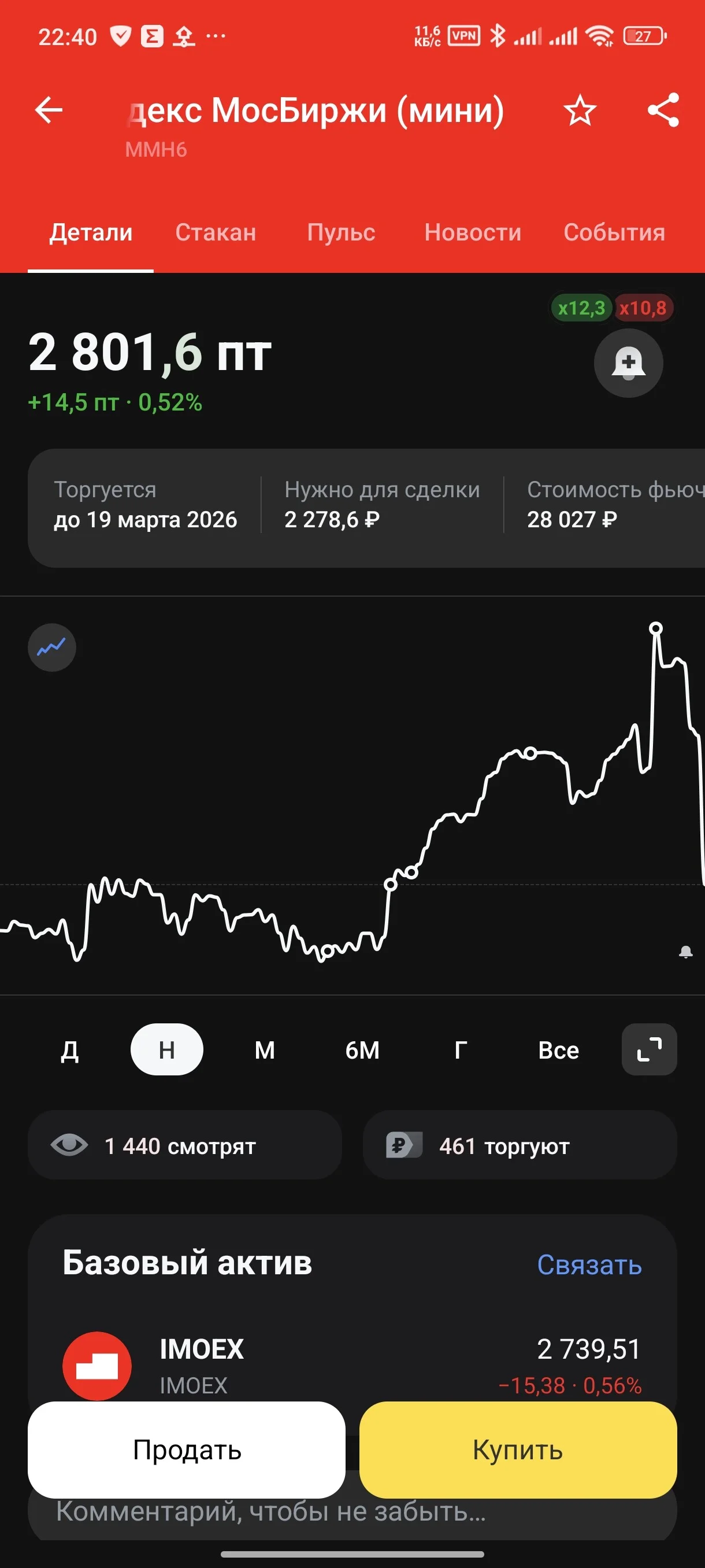Tap the Связать link

tap(589, 1265)
